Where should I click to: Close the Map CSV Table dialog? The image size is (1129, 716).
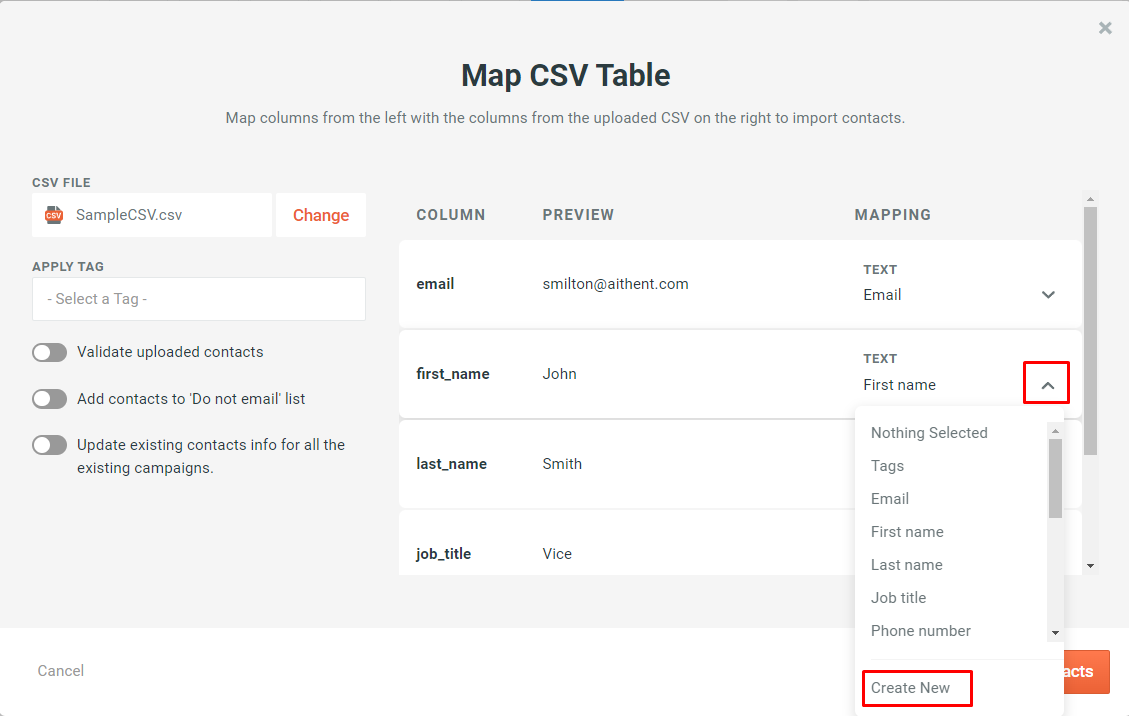[1105, 28]
